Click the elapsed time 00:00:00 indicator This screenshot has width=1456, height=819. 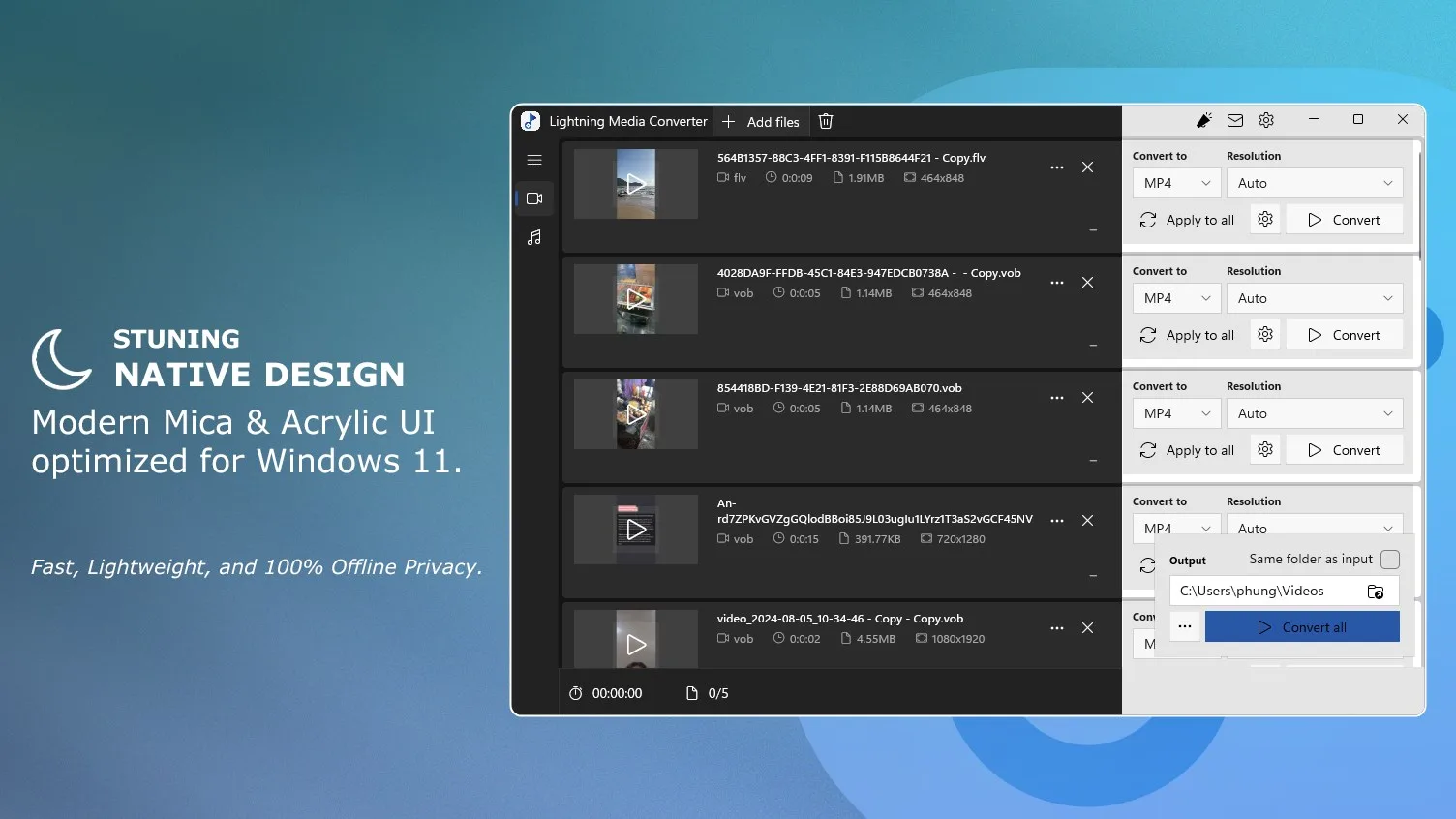[605, 693]
